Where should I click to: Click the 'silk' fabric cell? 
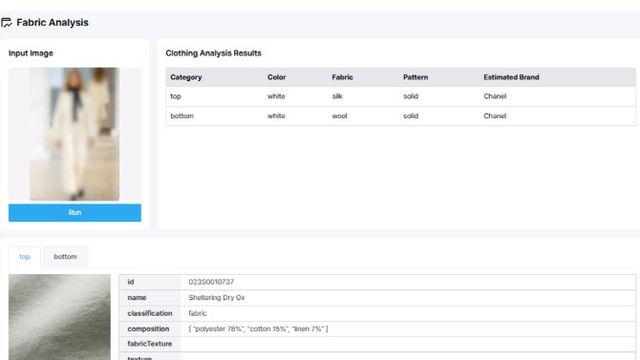tap(337, 96)
